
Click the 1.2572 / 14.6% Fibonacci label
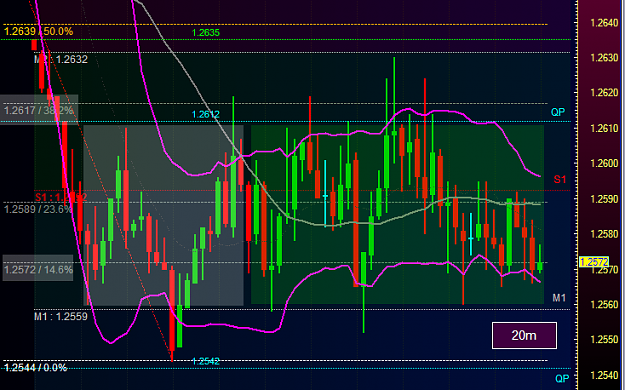38,270
